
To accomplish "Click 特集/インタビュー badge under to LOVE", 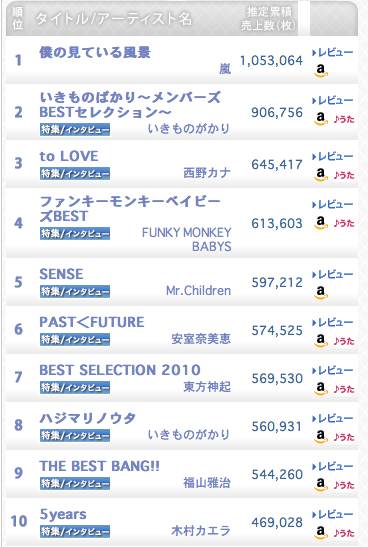I will (75, 173).
